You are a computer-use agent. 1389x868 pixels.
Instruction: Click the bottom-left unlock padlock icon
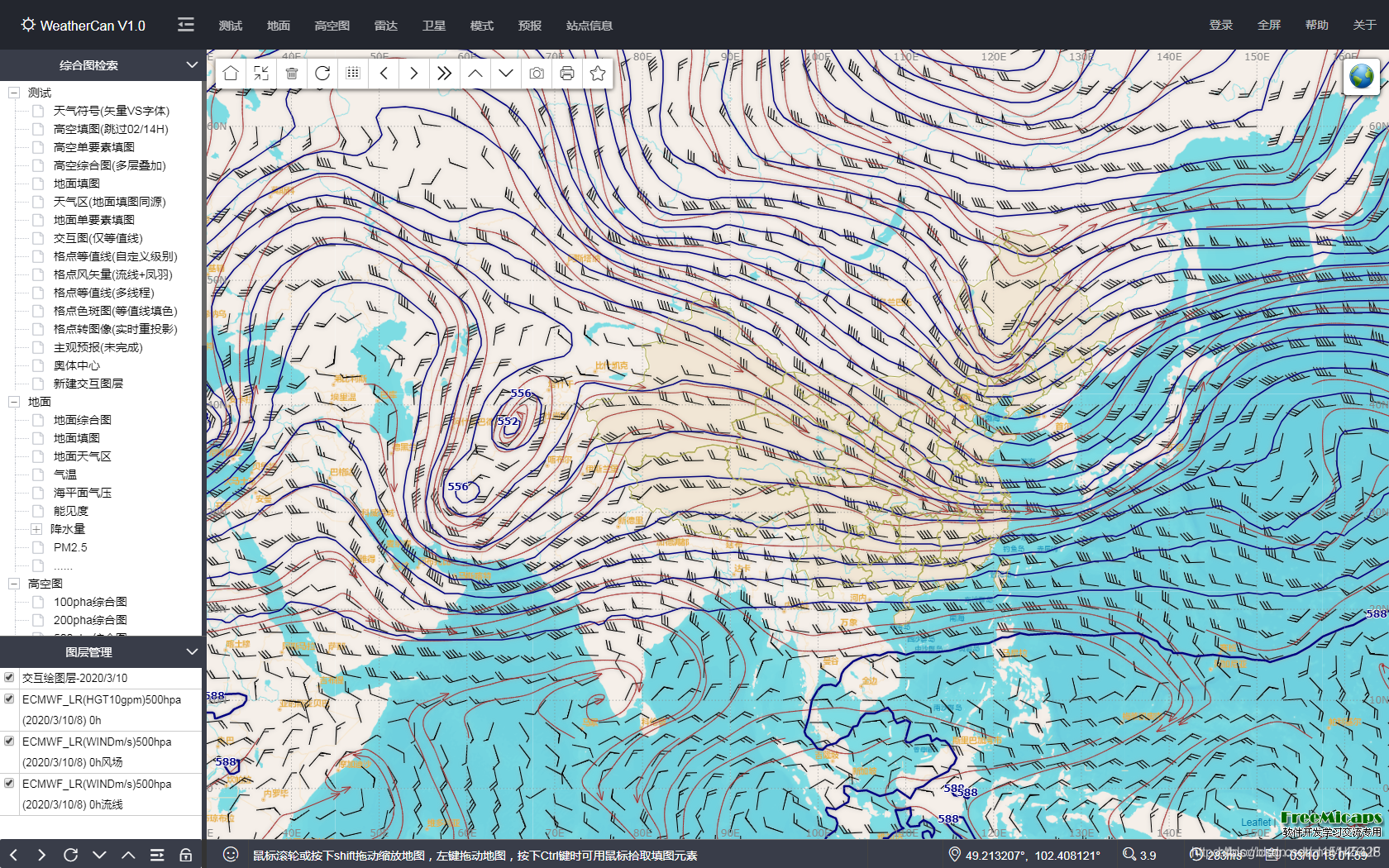click(x=186, y=855)
